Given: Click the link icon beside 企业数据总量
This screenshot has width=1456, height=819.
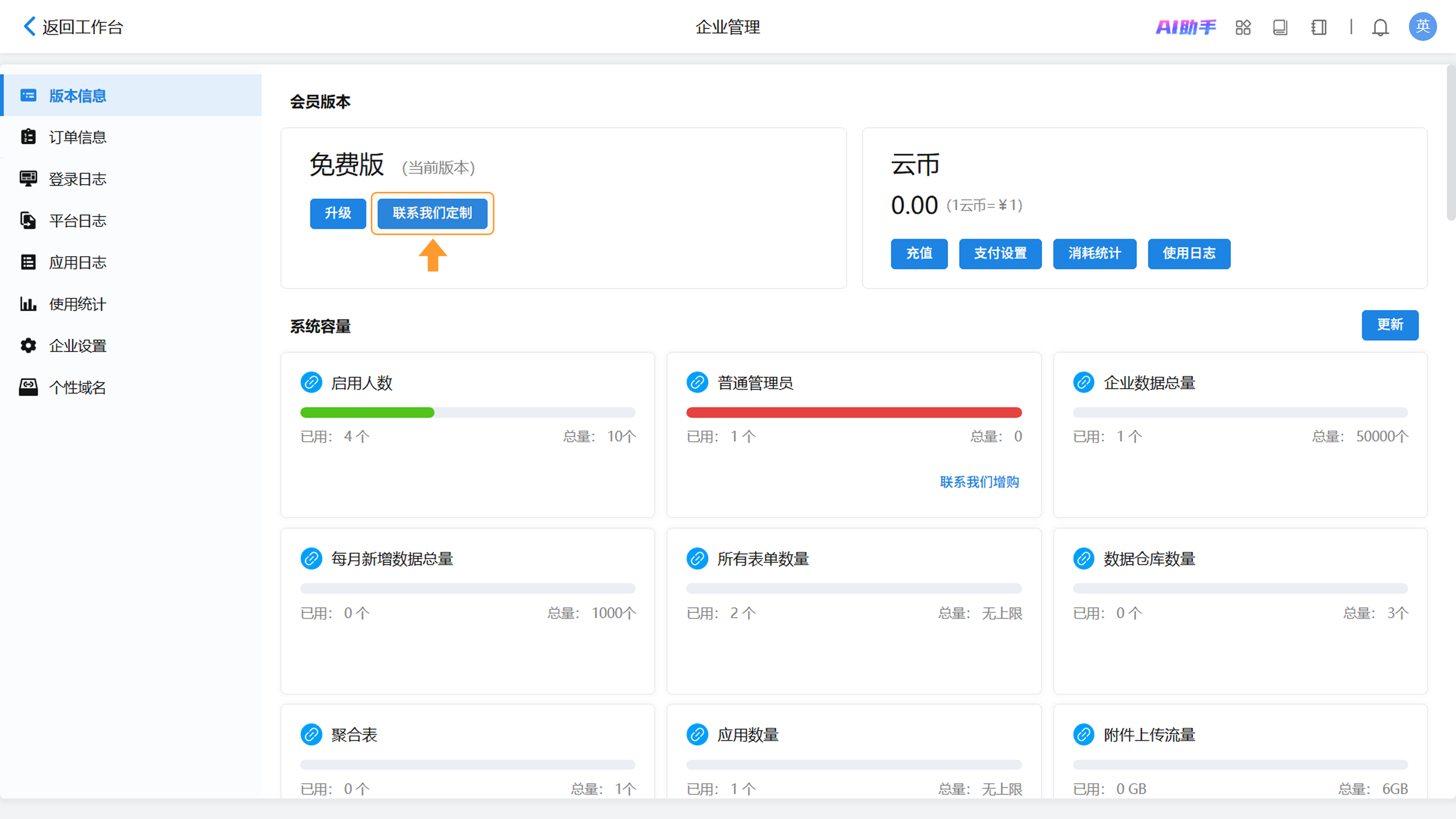Looking at the screenshot, I should click(1084, 383).
